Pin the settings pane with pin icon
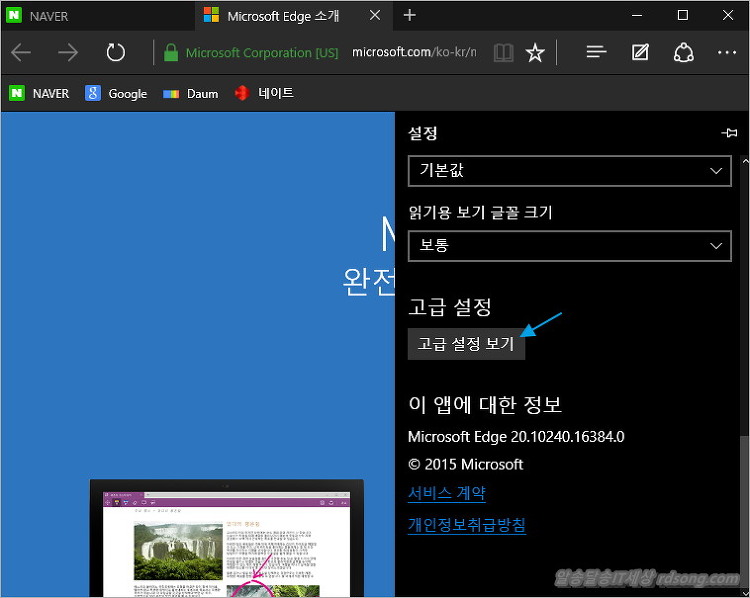 [x=729, y=133]
